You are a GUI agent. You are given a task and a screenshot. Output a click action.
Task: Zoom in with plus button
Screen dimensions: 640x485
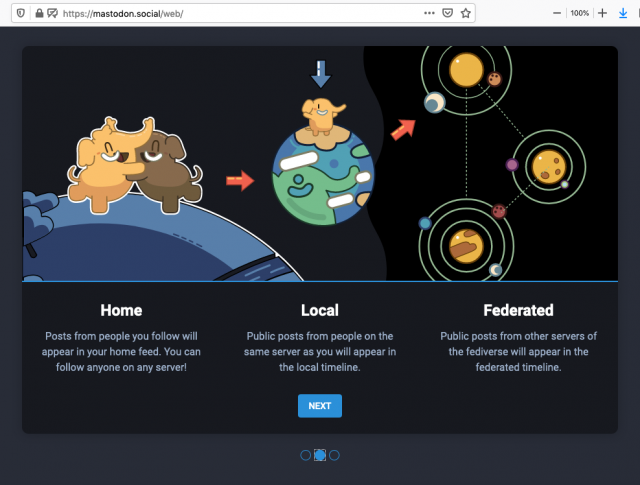(602, 13)
